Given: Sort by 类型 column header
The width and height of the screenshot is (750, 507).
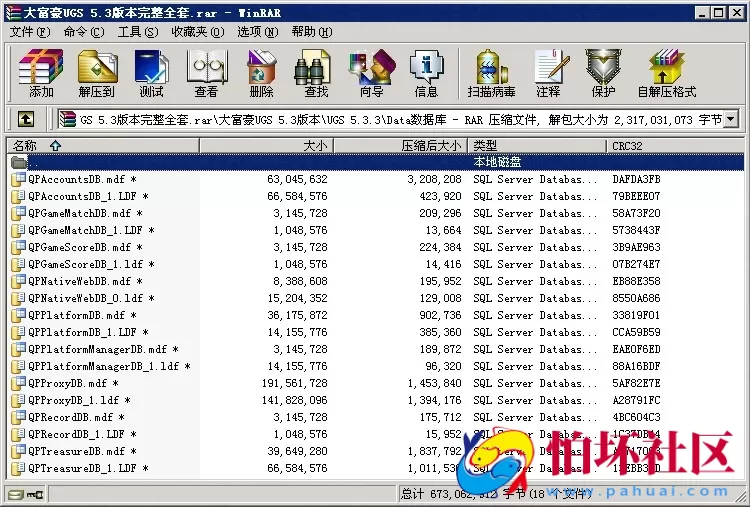Looking at the screenshot, I should (537, 145).
